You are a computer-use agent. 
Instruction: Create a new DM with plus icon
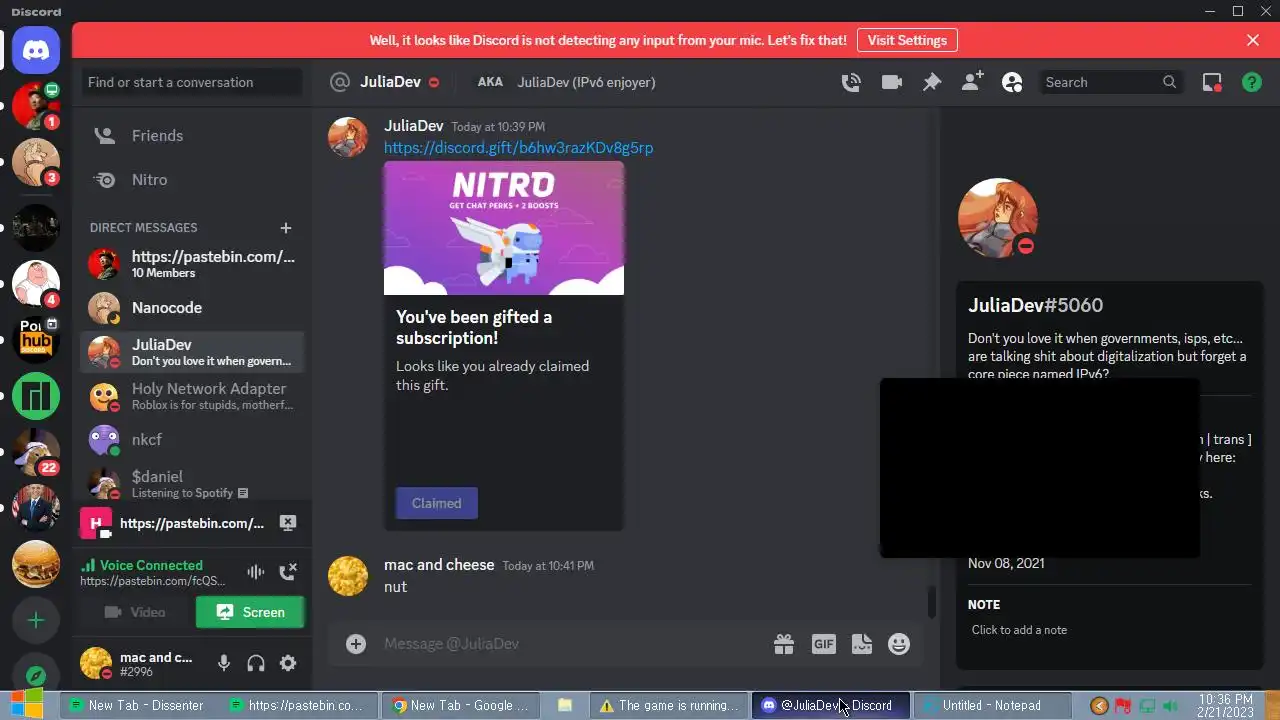(x=286, y=228)
